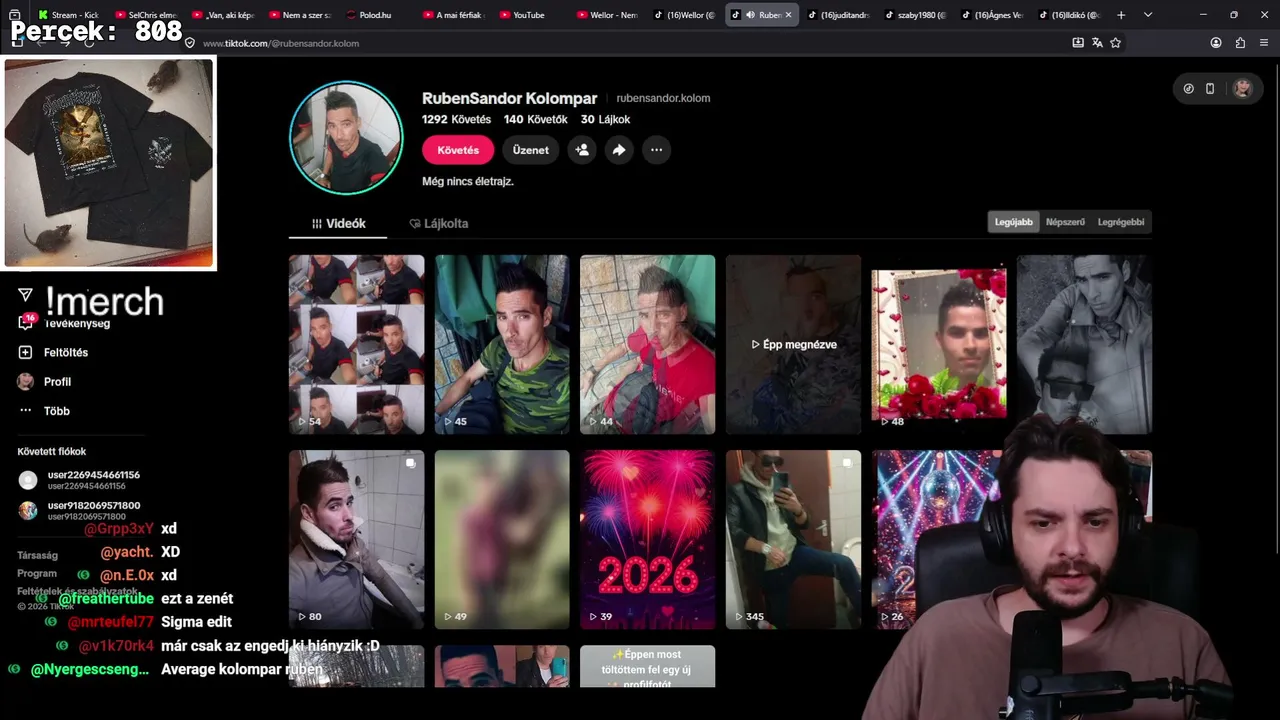Screen dimensions: 1280x720
Task: Open a new browser tab with the plus
Action: (1121, 15)
